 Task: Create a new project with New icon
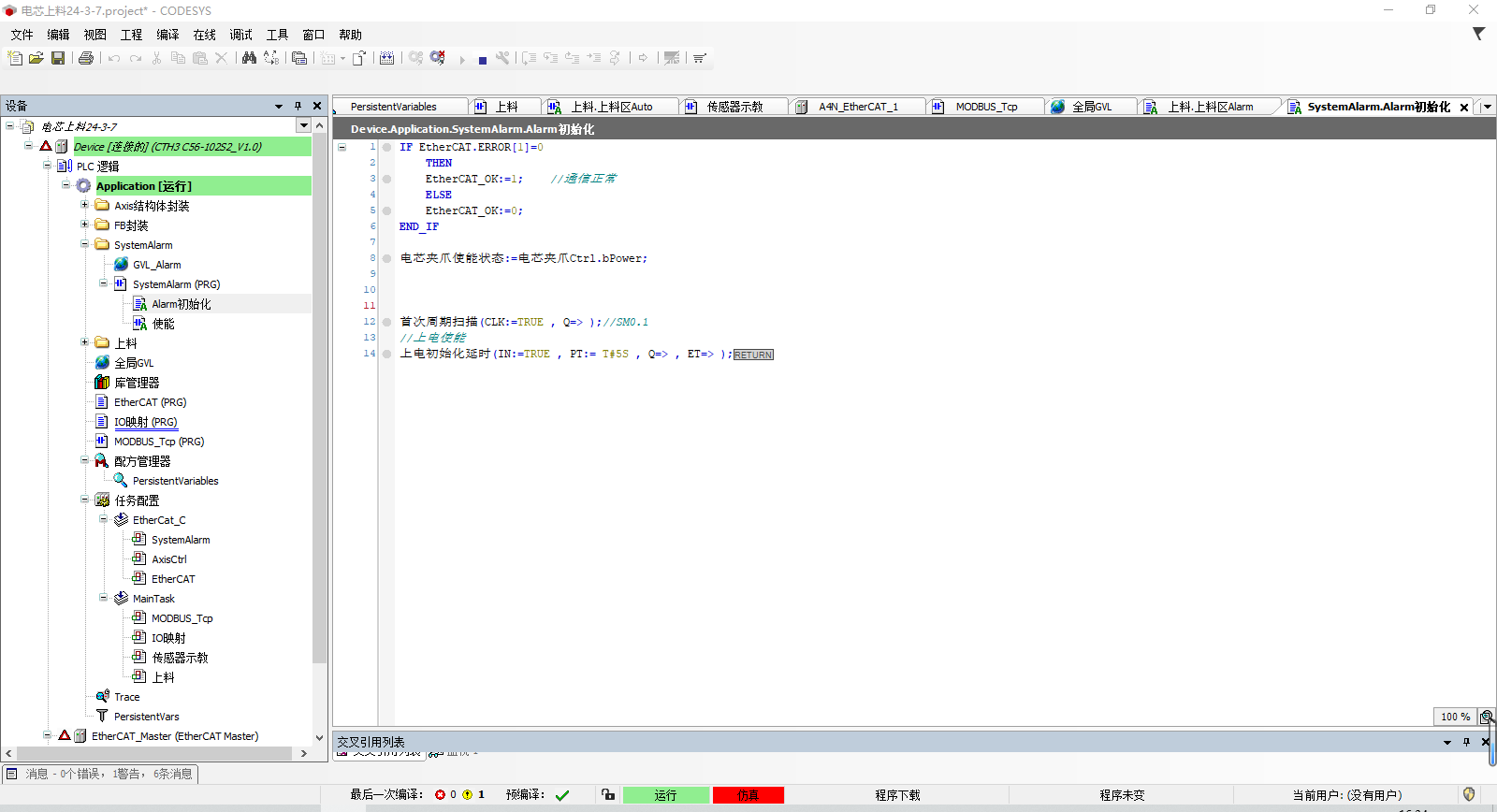[x=15, y=58]
